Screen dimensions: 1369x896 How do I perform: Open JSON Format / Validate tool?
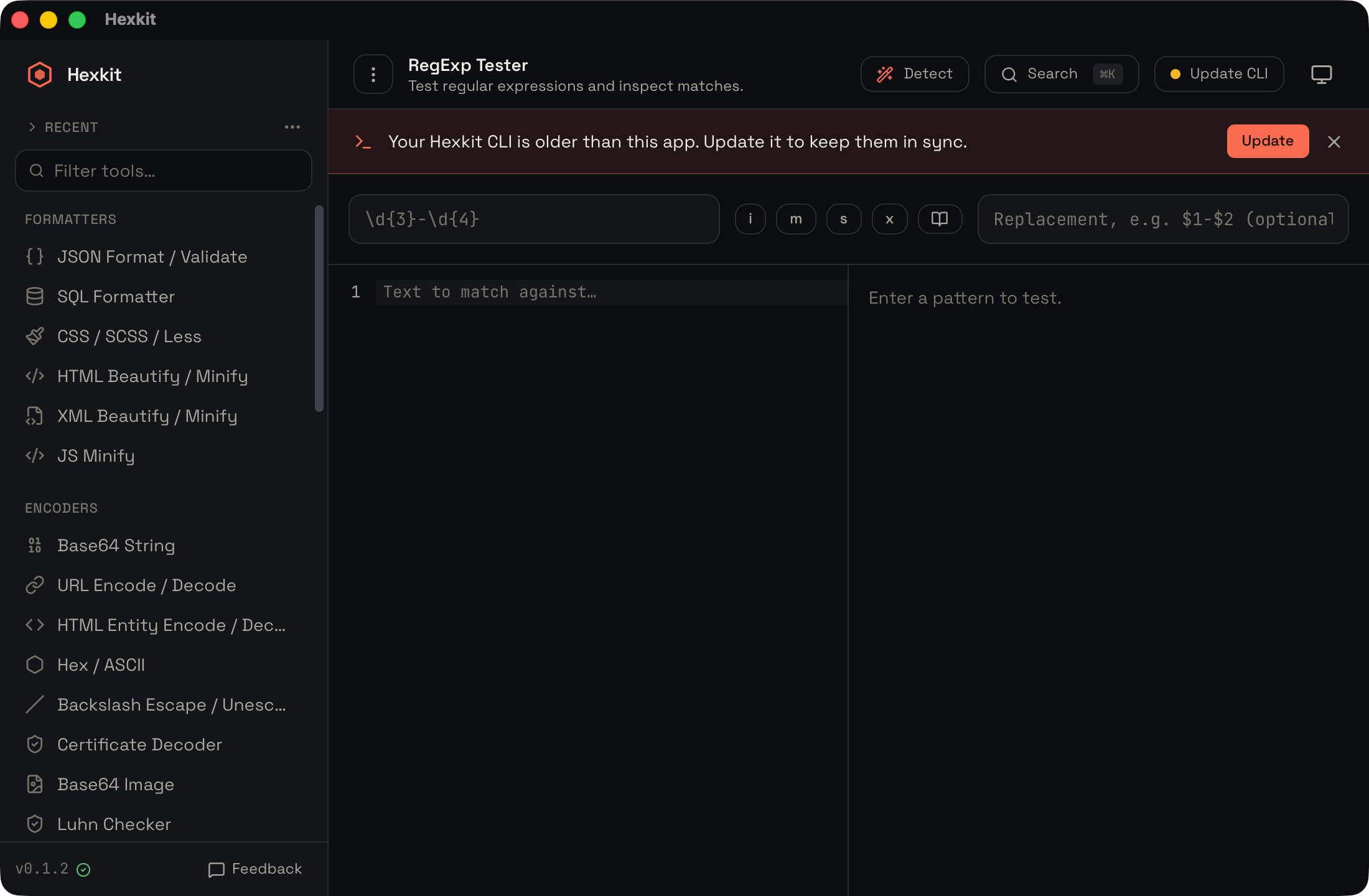click(164, 257)
